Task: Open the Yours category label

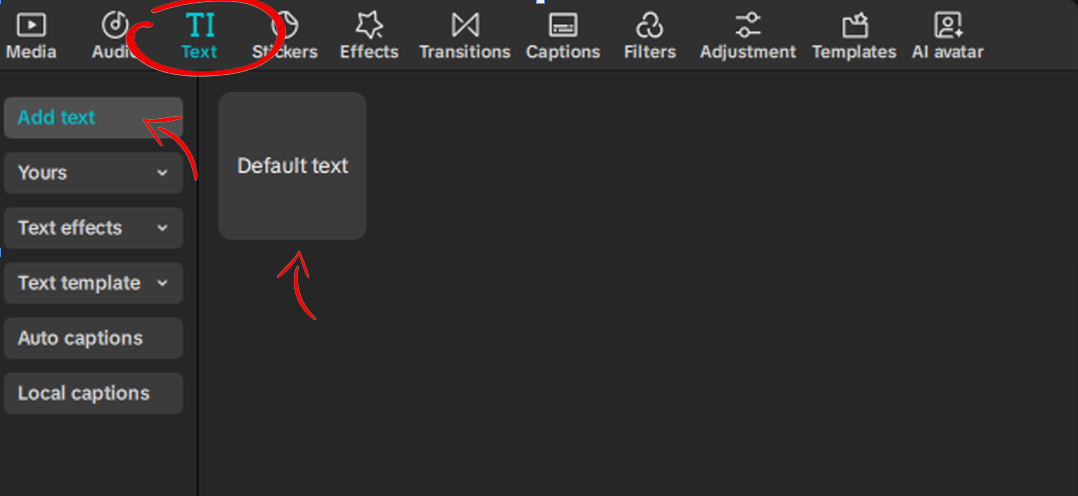Action: (x=43, y=173)
